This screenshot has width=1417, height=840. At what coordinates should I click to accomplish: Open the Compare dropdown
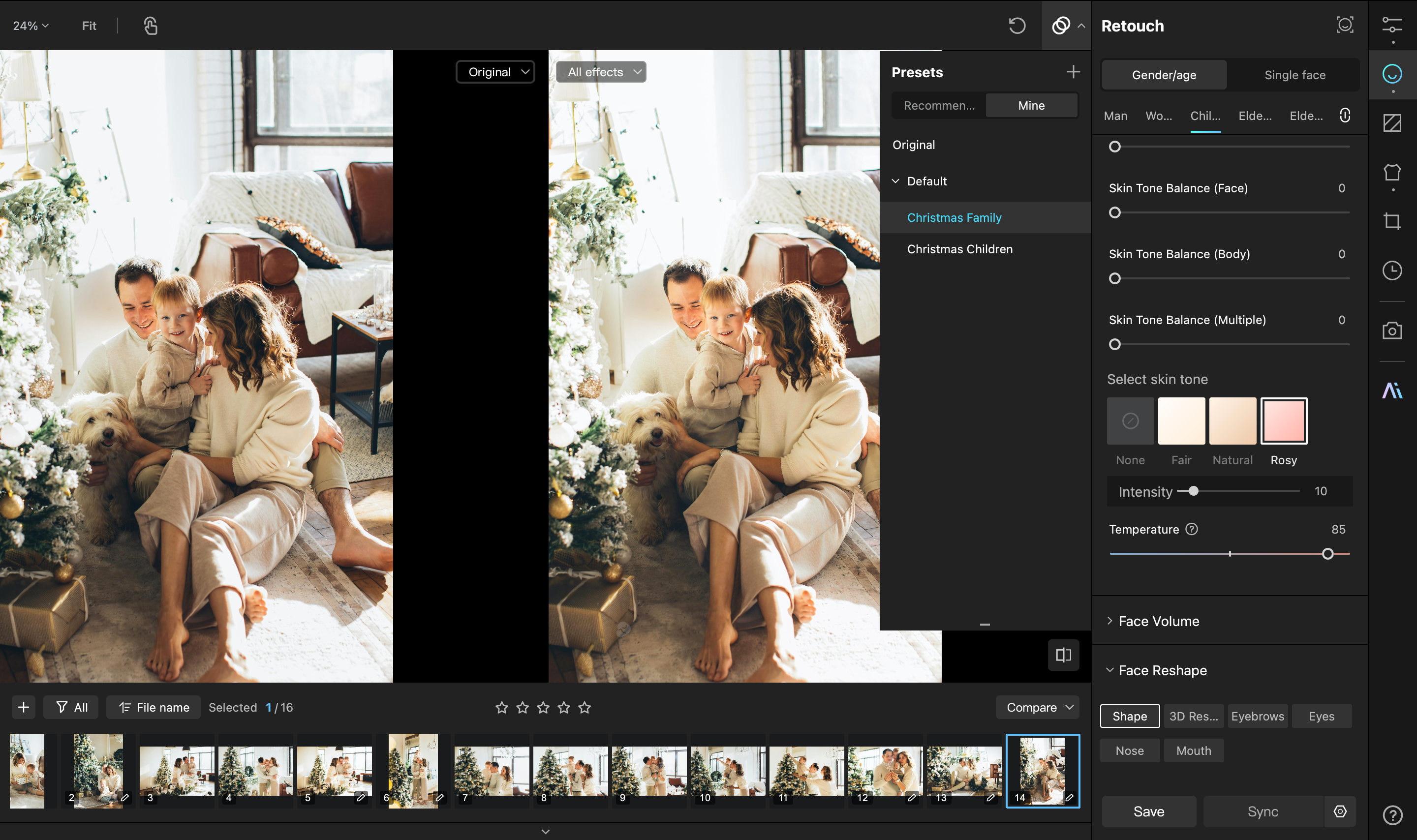(1038, 707)
